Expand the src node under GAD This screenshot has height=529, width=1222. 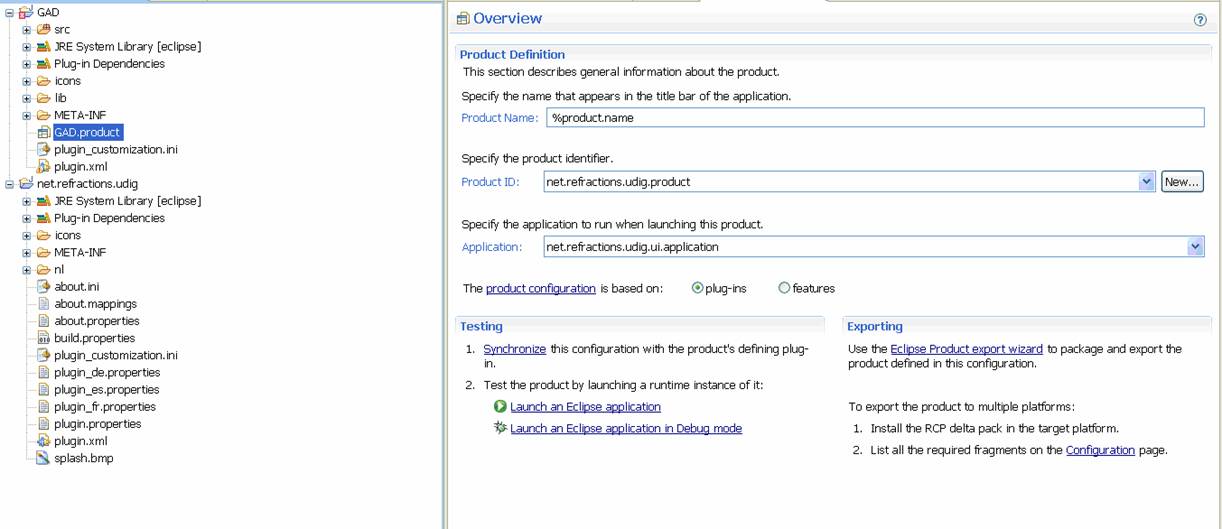27,30
